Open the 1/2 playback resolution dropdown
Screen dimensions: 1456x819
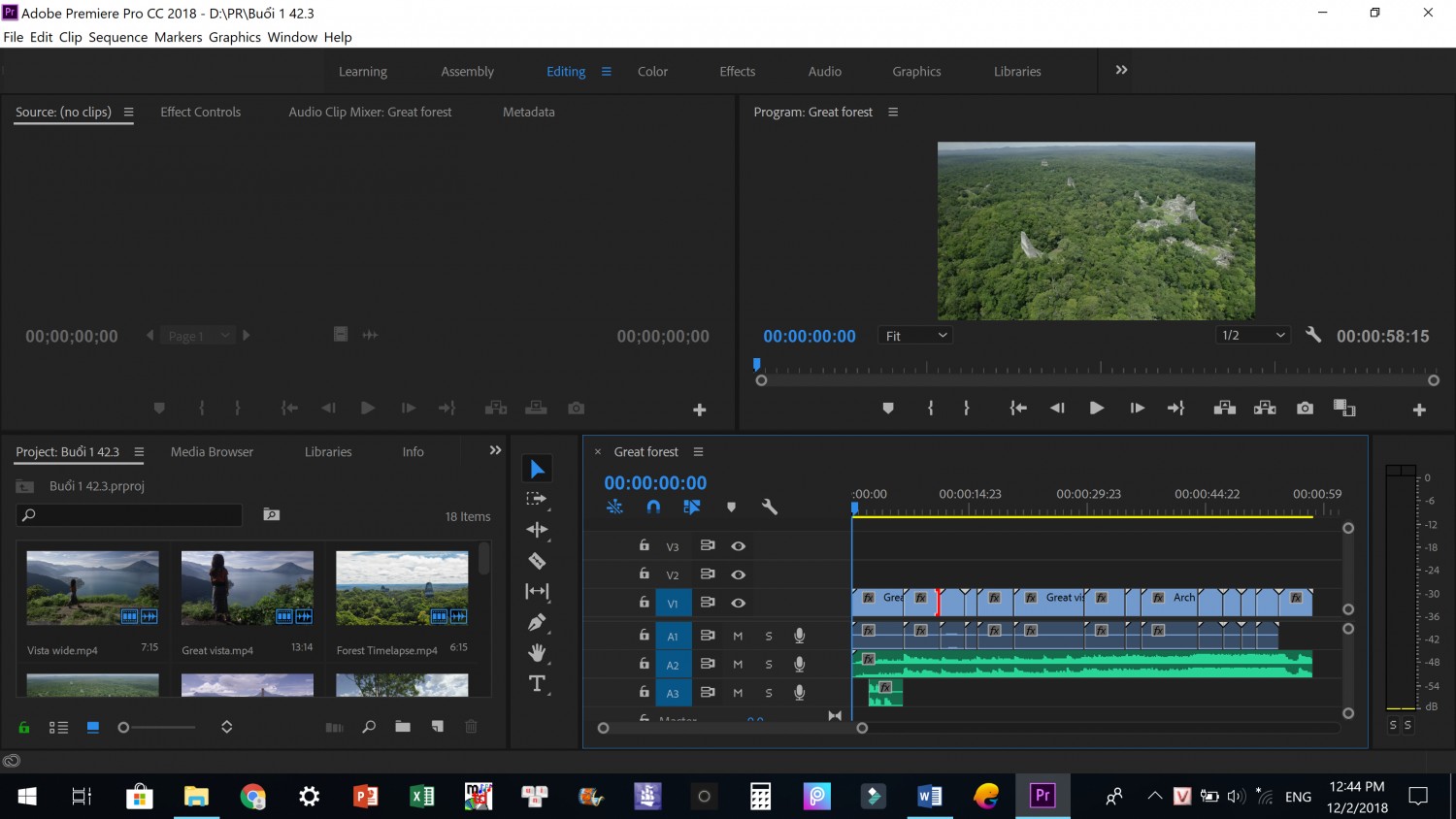click(1252, 335)
